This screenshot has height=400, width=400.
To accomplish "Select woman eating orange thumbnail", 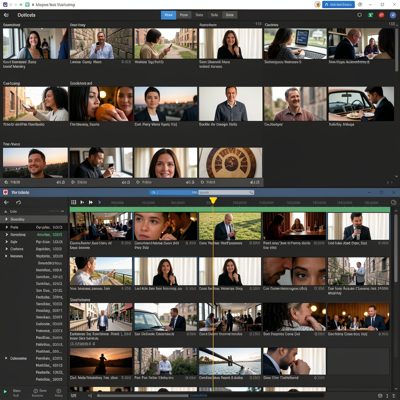I will [x=101, y=104].
